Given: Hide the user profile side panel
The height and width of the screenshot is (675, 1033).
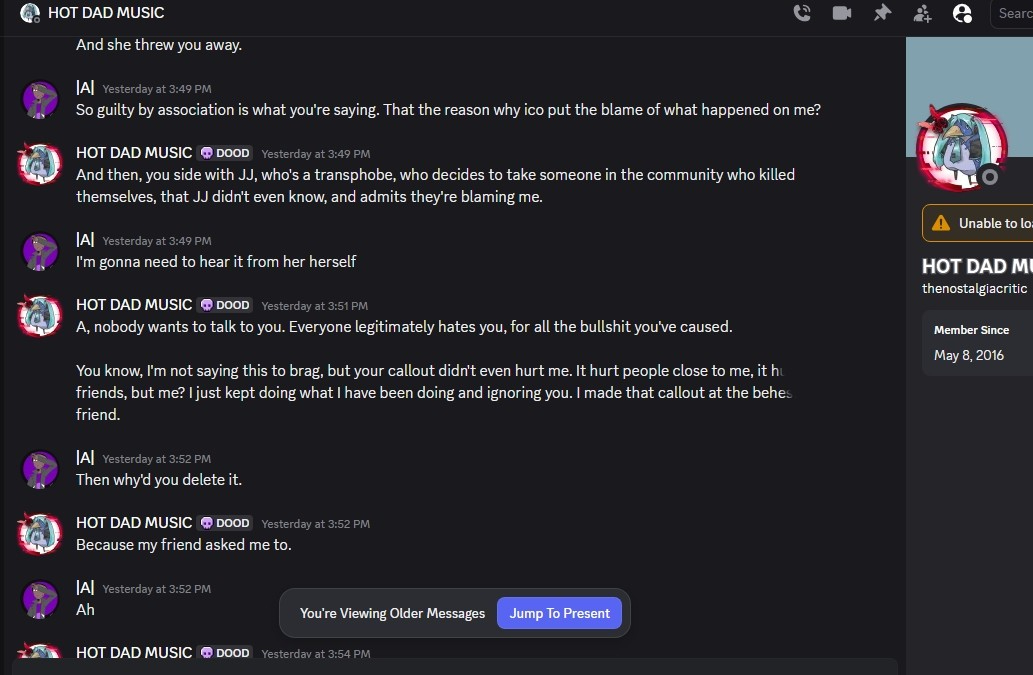Looking at the screenshot, I should [962, 13].
